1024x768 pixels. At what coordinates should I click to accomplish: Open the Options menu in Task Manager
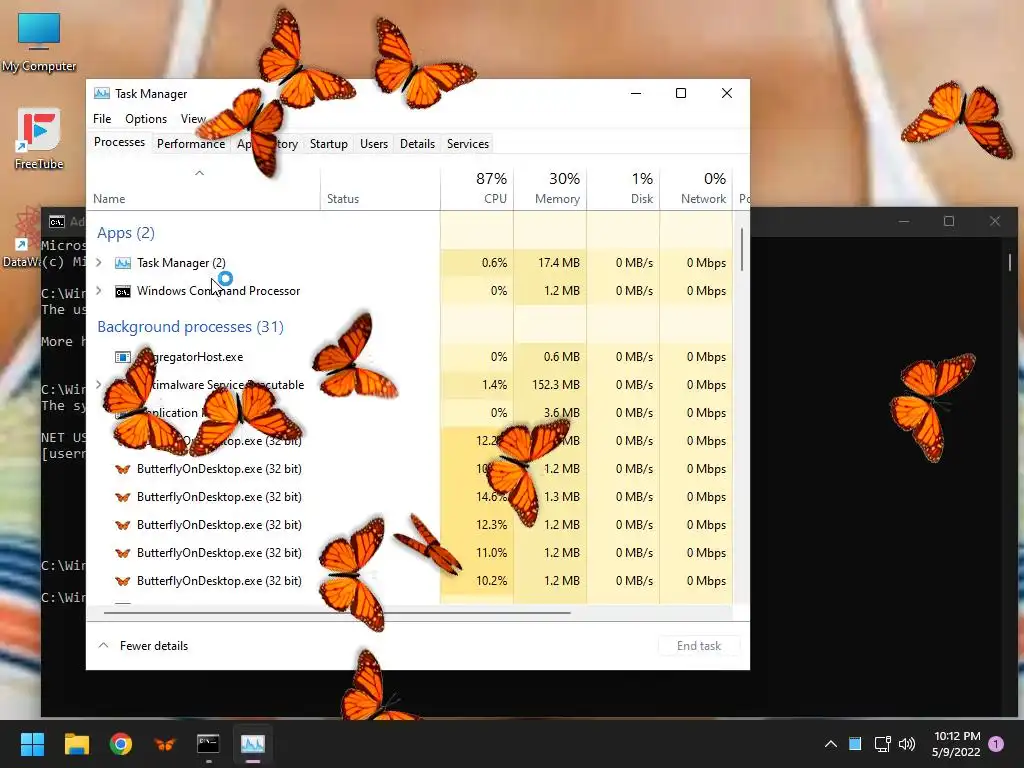[146, 119]
